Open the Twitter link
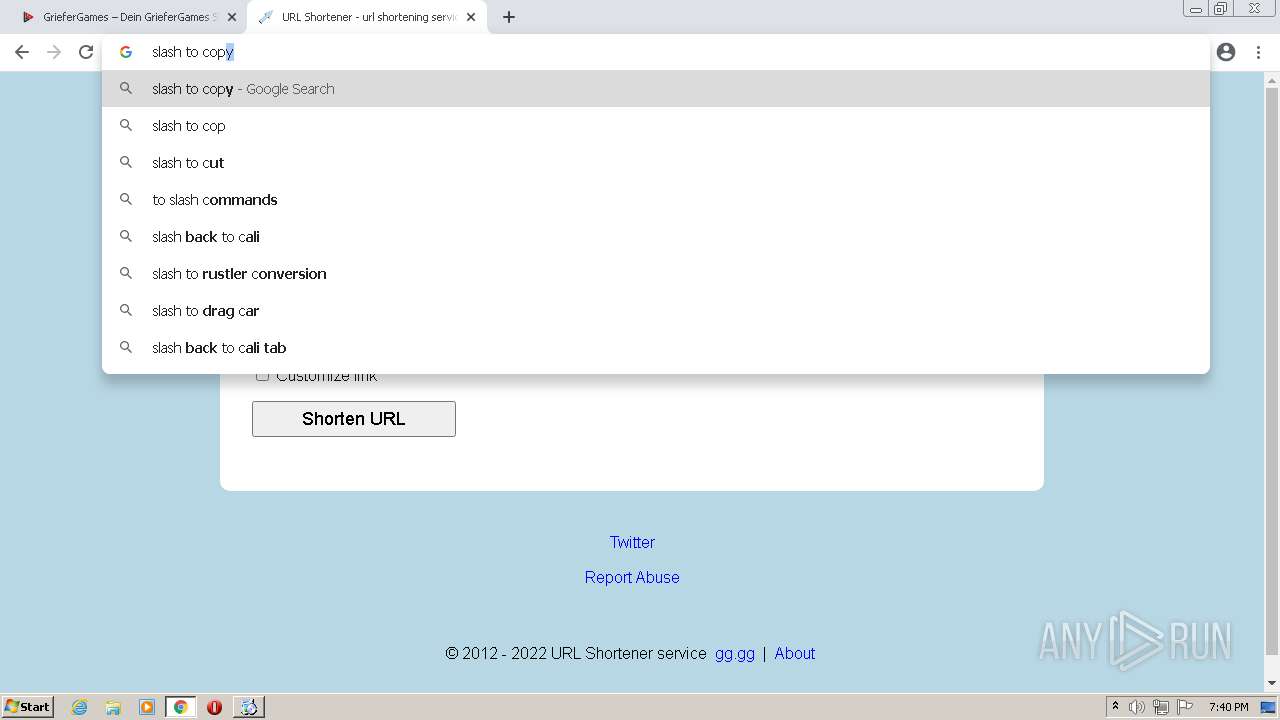 pyautogui.click(x=632, y=542)
